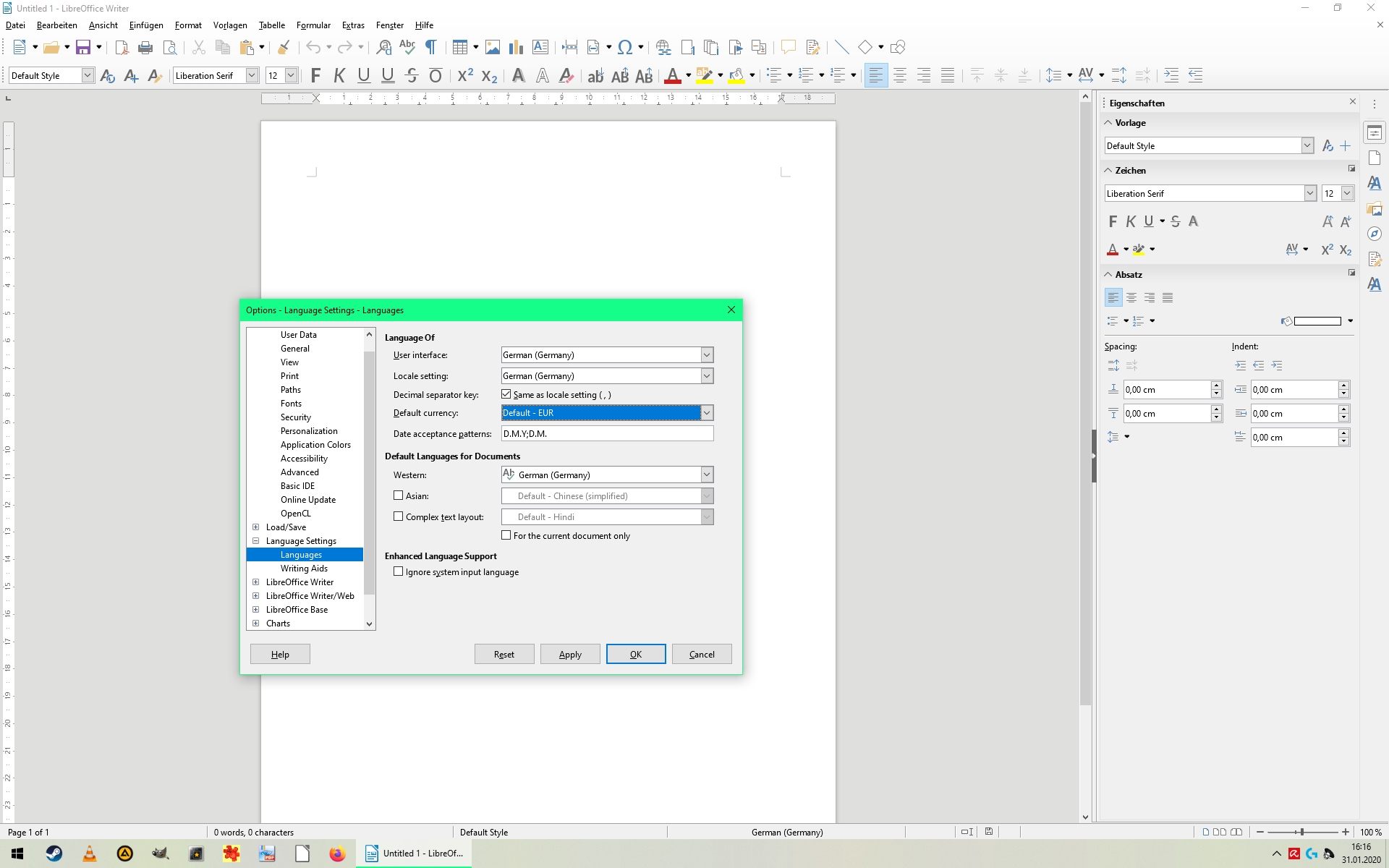Click the Print icon in toolbar

pos(145,48)
